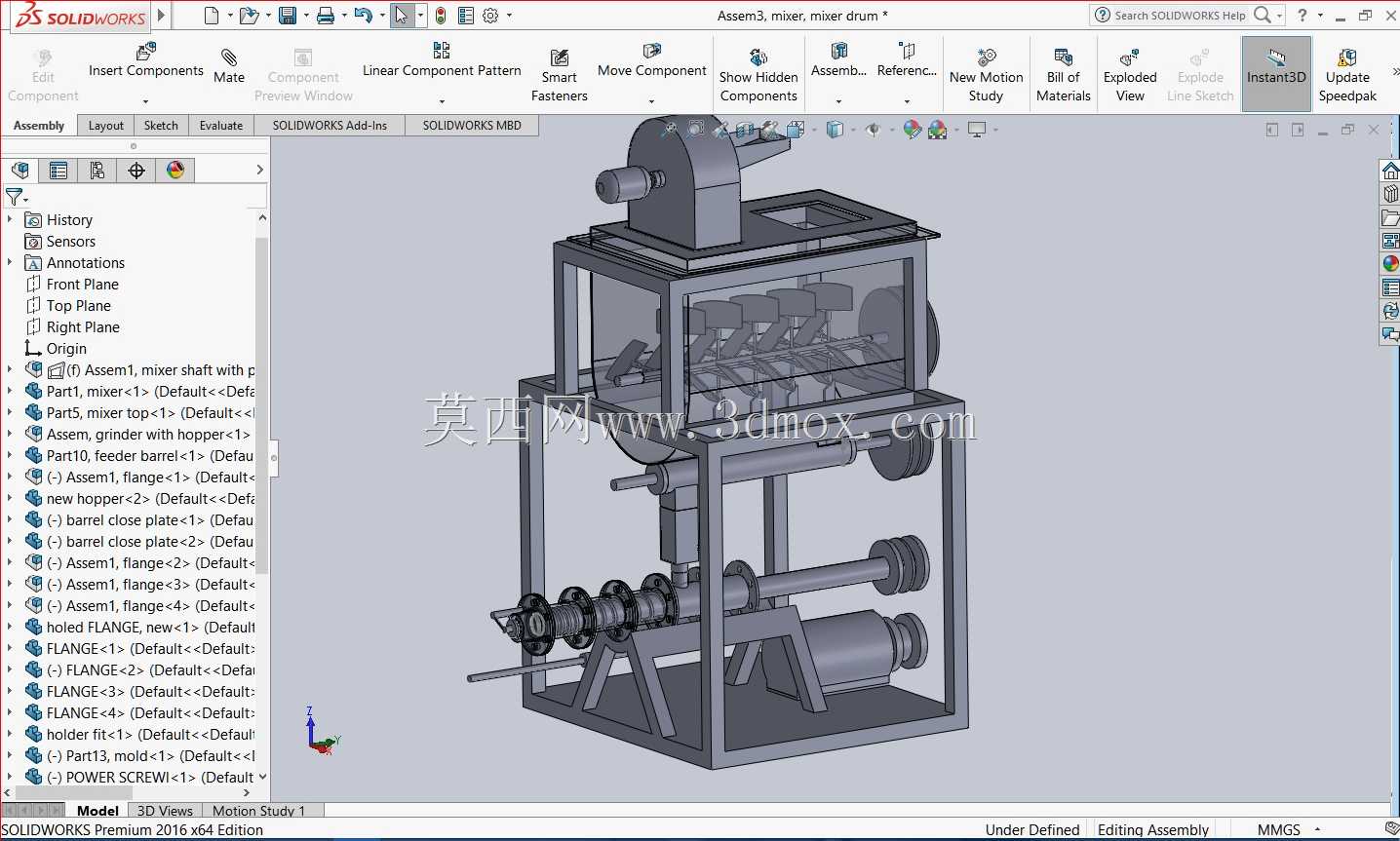The width and height of the screenshot is (1400, 841).
Task: Click the search magnifier button
Action: click(x=1263, y=16)
